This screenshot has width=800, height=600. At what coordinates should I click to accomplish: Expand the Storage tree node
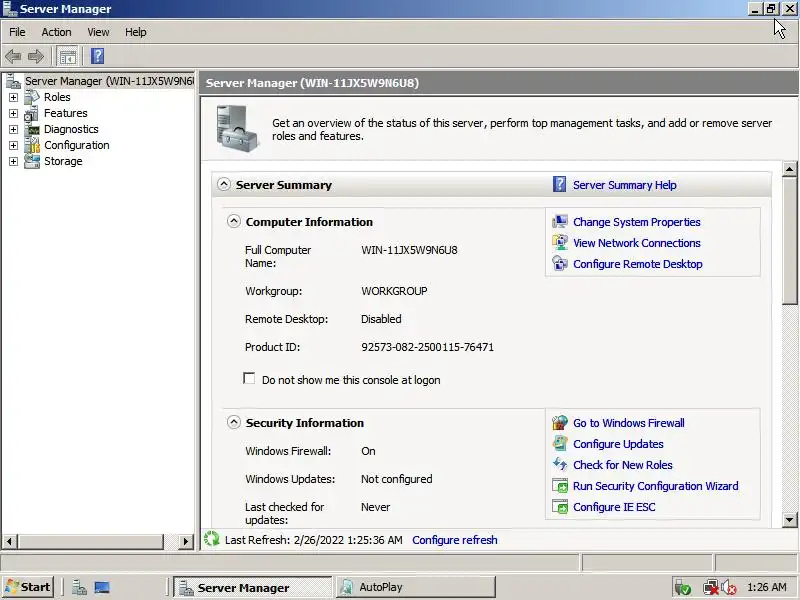click(x=13, y=161)
